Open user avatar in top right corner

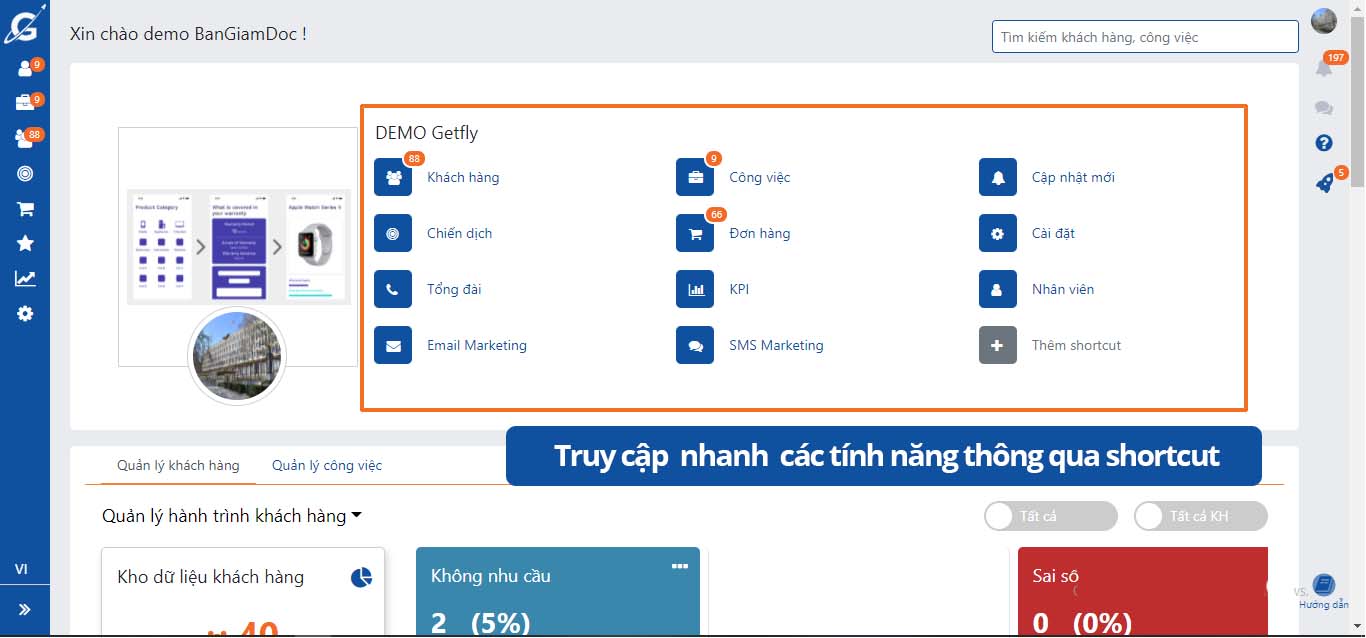click(x=1324, y=21)
